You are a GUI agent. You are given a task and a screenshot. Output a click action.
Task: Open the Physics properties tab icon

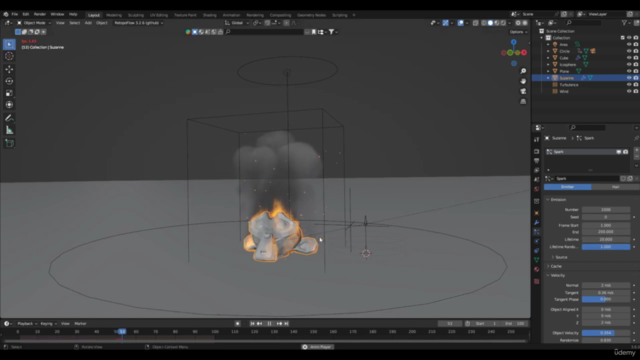coord(536,241)
